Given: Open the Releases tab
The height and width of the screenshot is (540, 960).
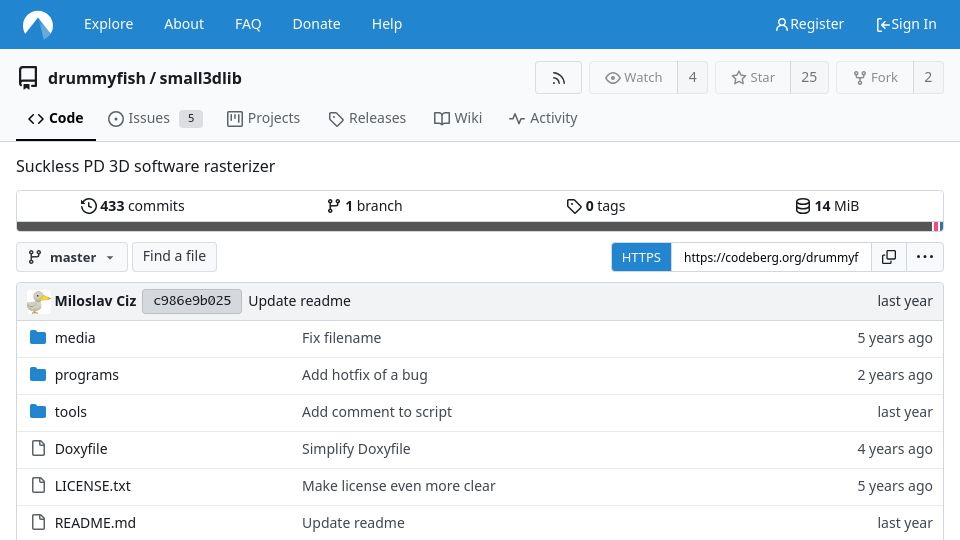Looking at the screenshot, I should click(x=367, y=118).
